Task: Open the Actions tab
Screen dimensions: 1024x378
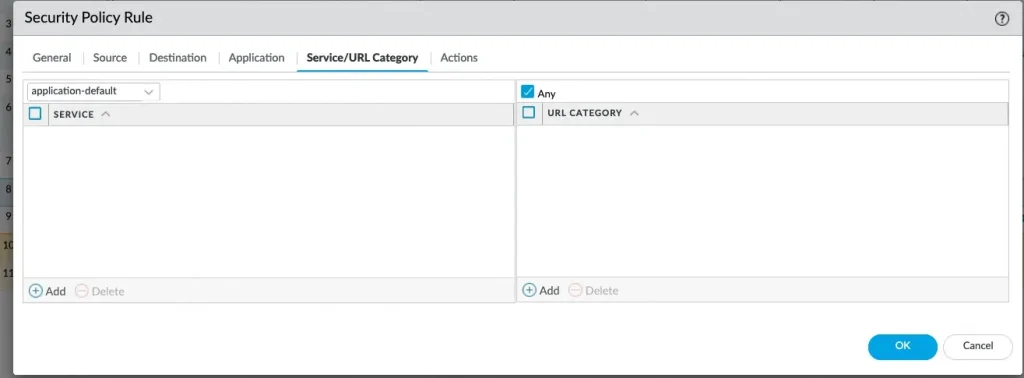Action: tap(459, 57)
